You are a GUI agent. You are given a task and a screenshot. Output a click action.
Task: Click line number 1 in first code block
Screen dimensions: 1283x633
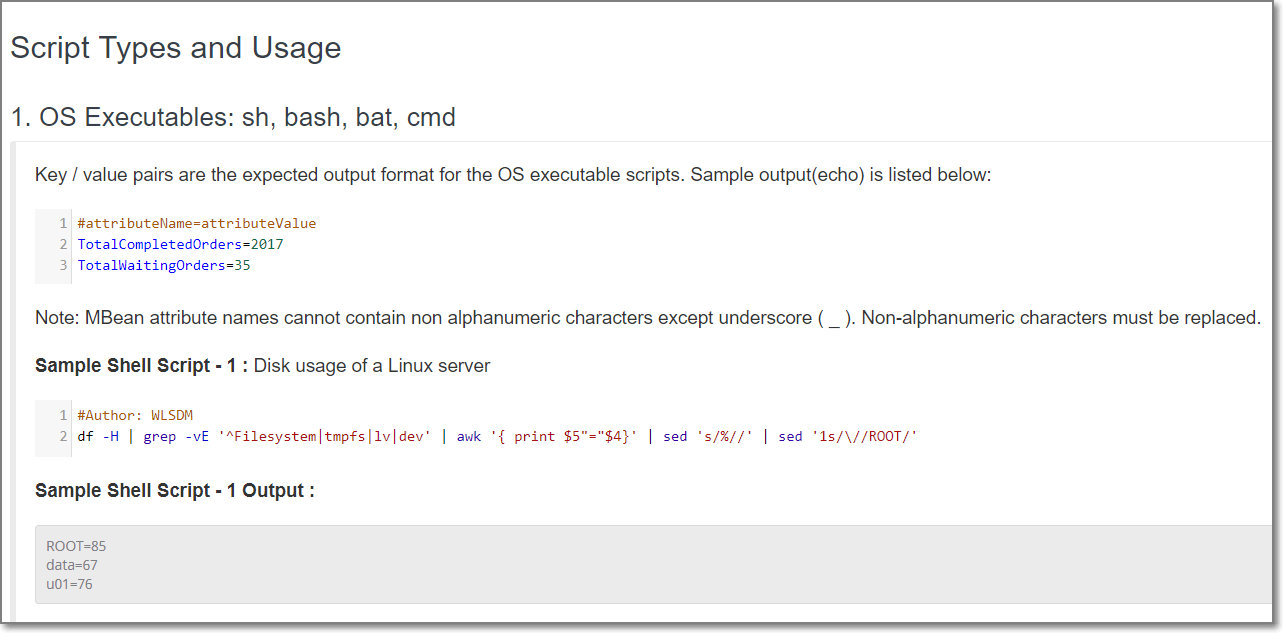pyautogui.click(x=63, y=223)
